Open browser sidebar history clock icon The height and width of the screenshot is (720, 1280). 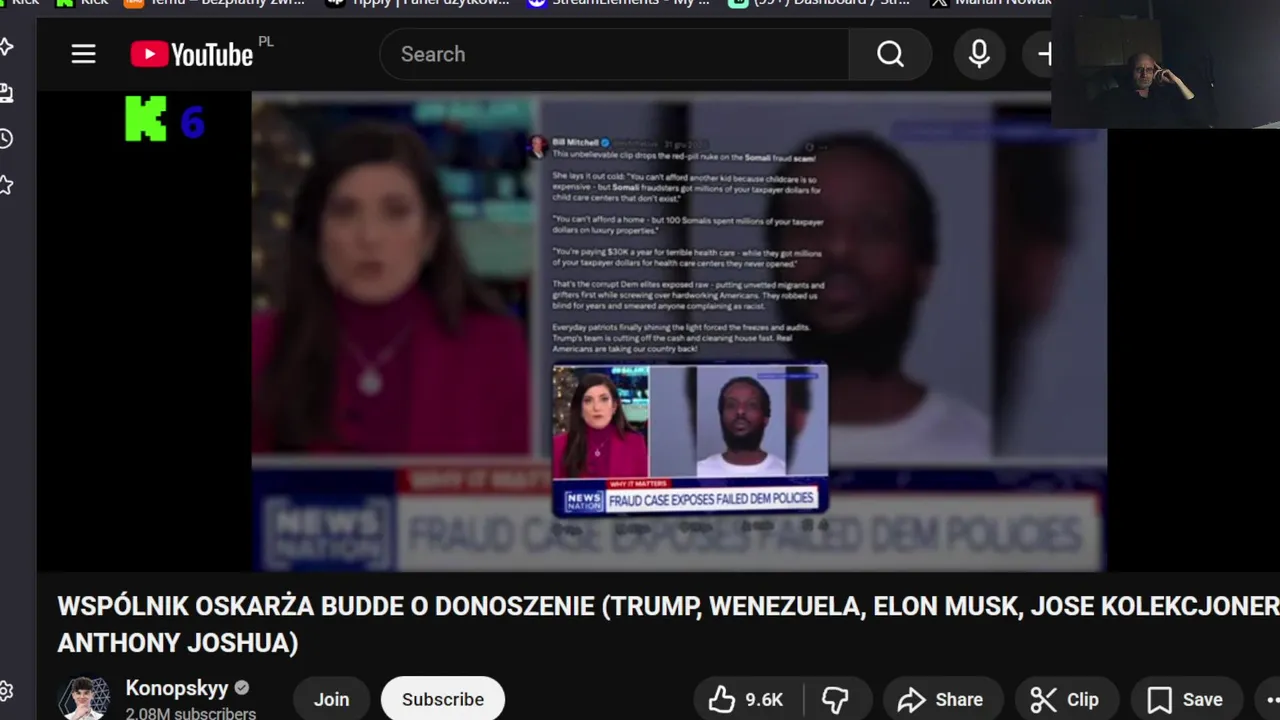(7, 138)
